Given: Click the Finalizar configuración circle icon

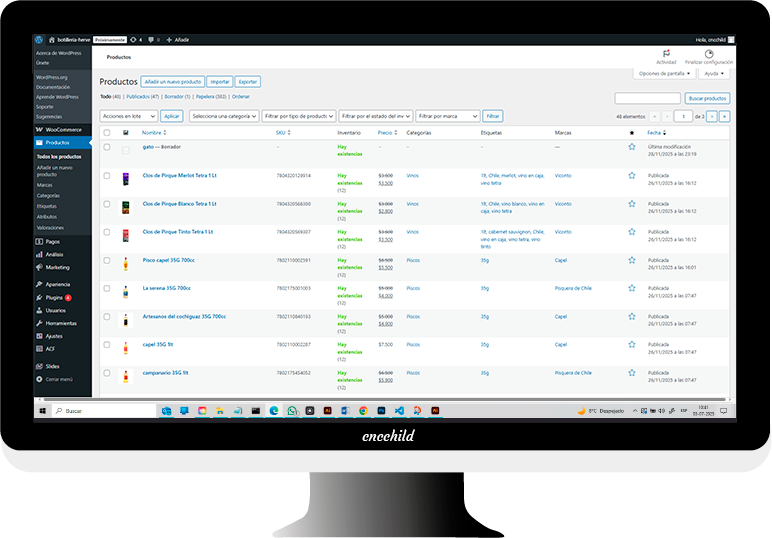Looking at the screenshot, I should [709, 54].
